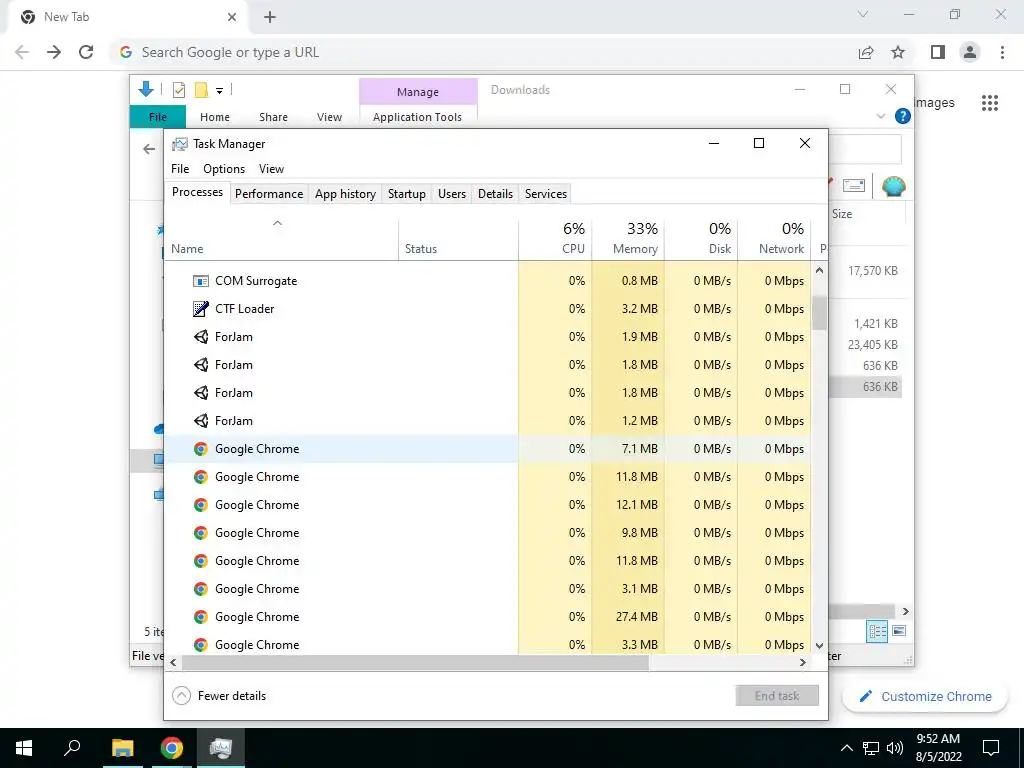The width and height of the screenshot is (1024, 768).
Task: Open Chrome side panel icon
Action: coord(938,52)
